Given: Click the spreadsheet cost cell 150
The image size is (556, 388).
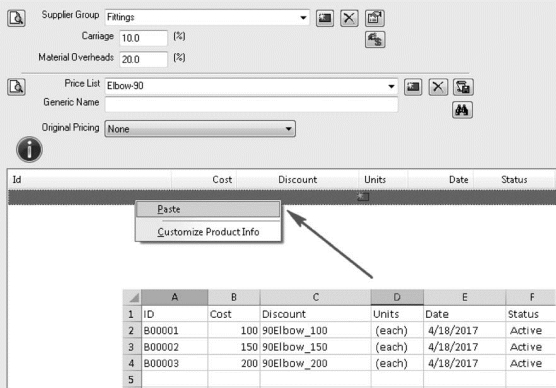Looking at the screenshot, I should (x=234, y=347).
